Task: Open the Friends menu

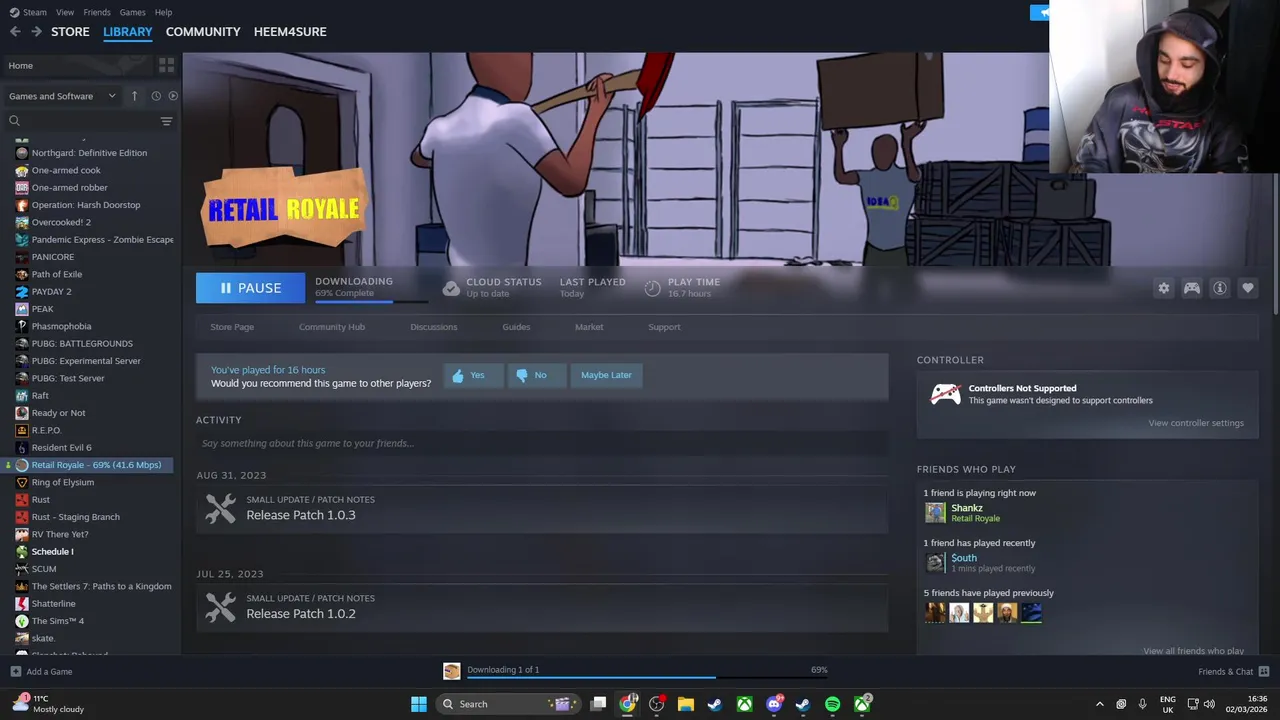Action: tap(97, 12)
